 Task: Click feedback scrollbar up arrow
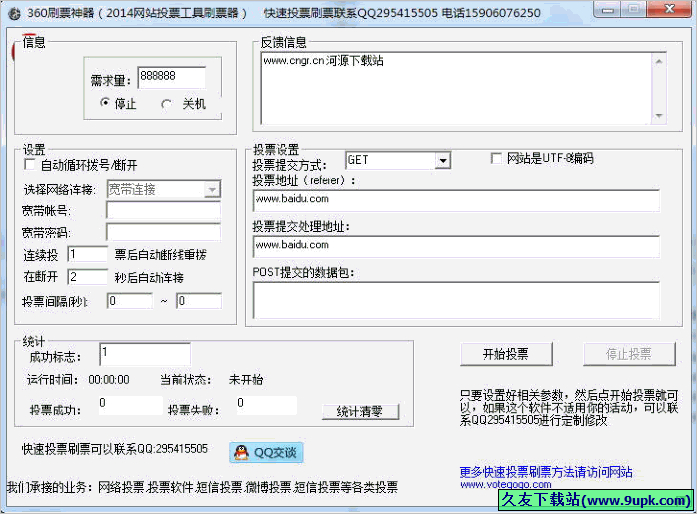pyautogui.click(x=659, y=61)
